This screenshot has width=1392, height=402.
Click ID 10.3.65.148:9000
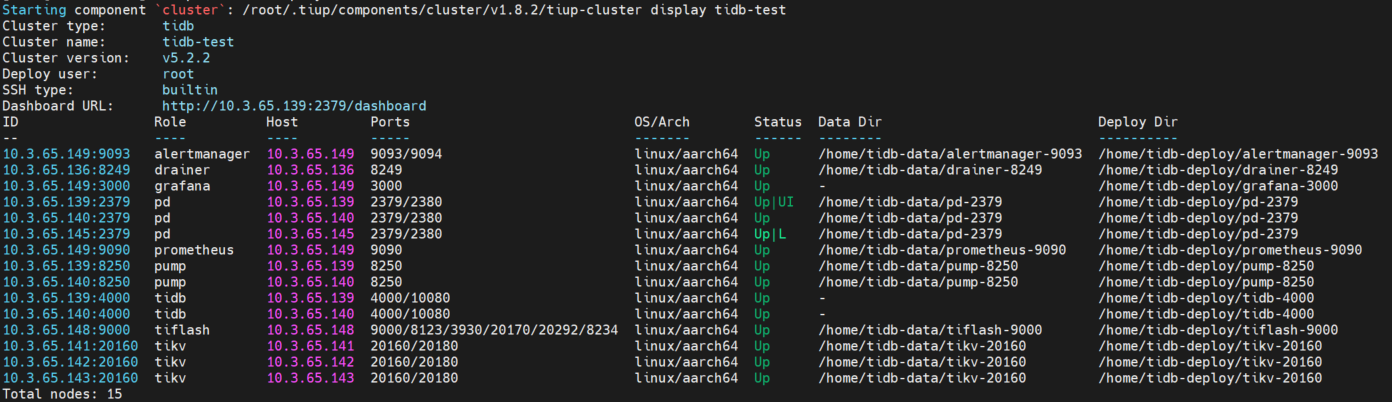pyautogui.click(x=66, y=330)
